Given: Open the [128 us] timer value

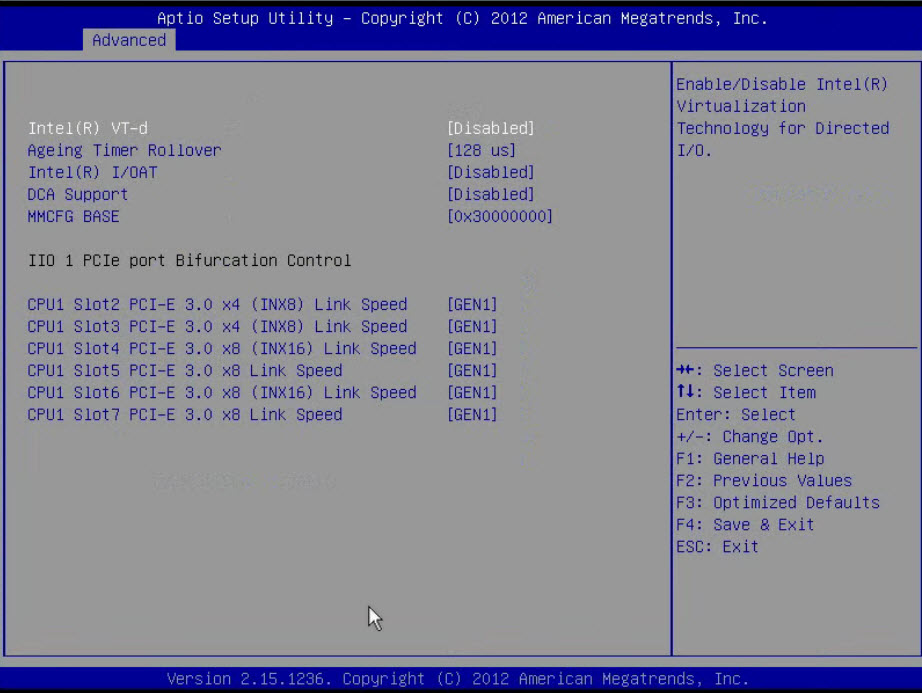Looking at the screenshot, I should coord(481,150).
